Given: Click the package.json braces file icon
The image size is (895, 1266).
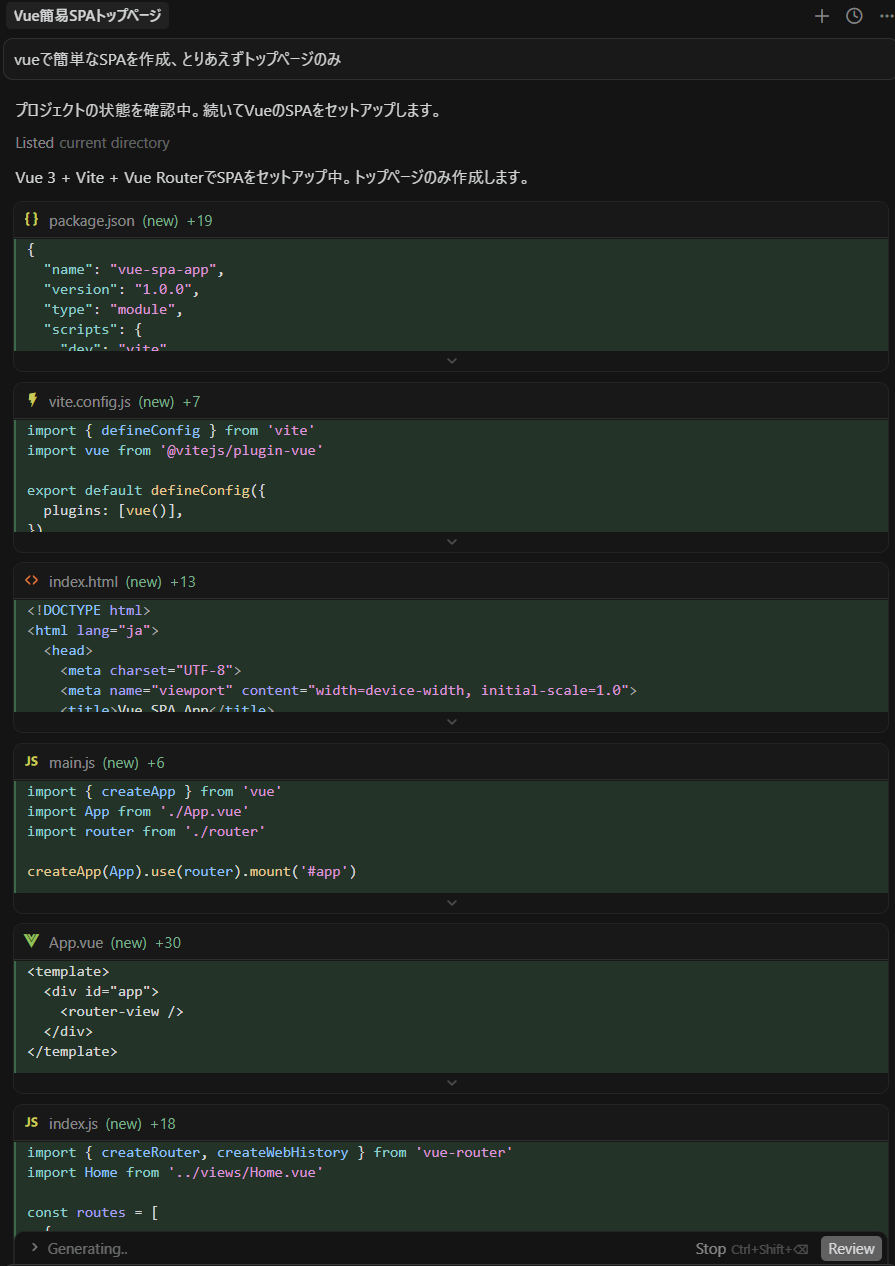Looking at the screenshot, I should pos(32,220).
